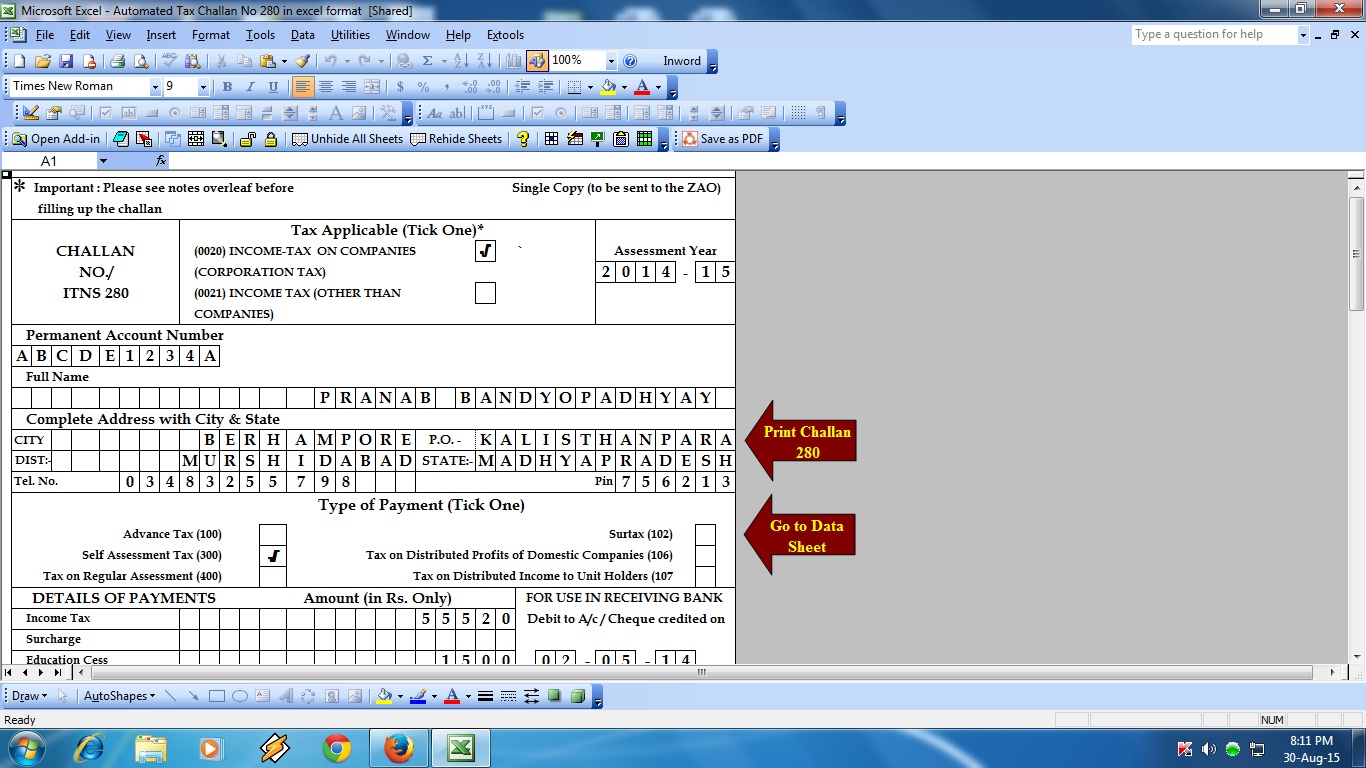Open the Borders dropdown arrow
This screenshot has width=1366, height=768.
(x=590, y=87)
